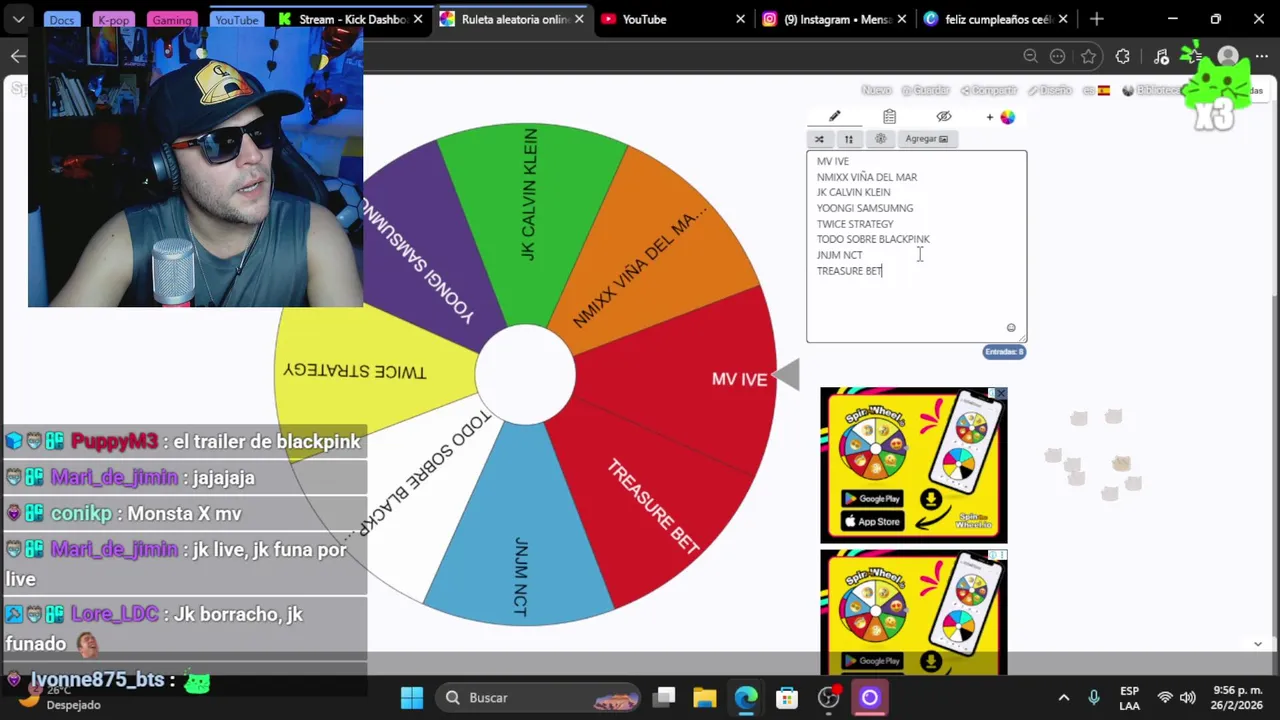
Task: Open the Gaming tab group
Action: 171,19
